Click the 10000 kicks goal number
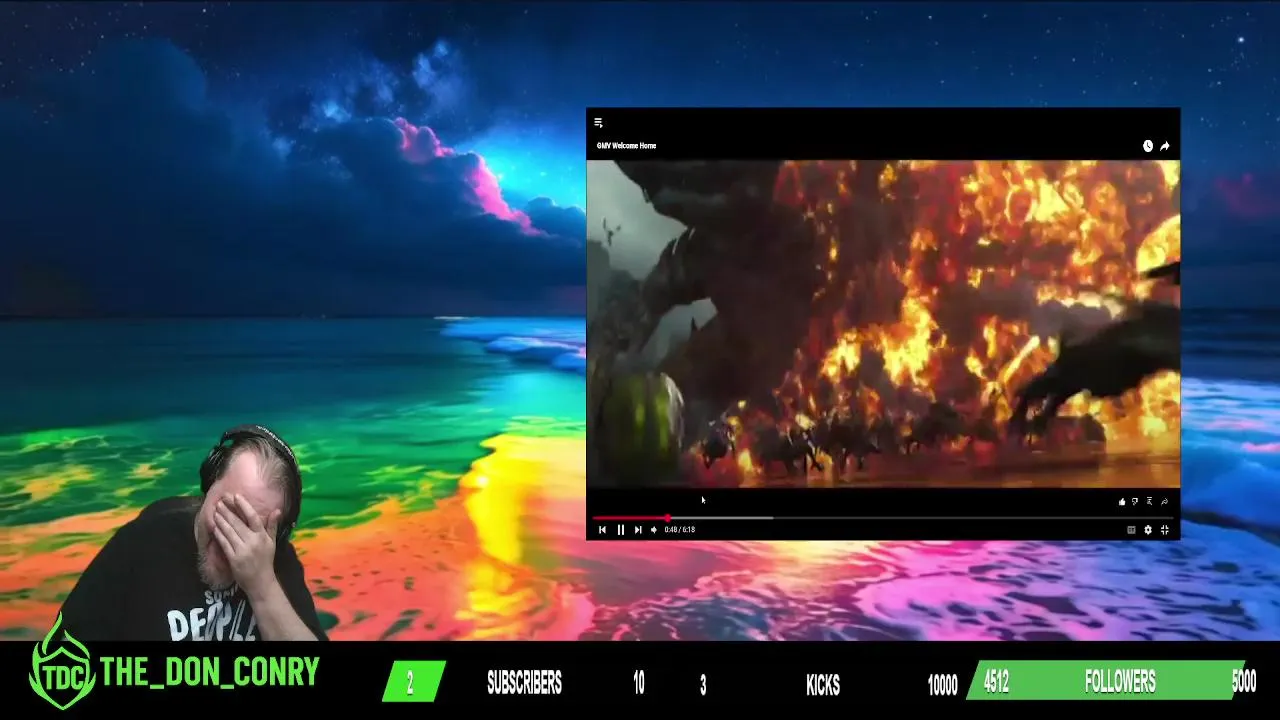Viewport: 1280px width, 720px height. tap(942, 685)
